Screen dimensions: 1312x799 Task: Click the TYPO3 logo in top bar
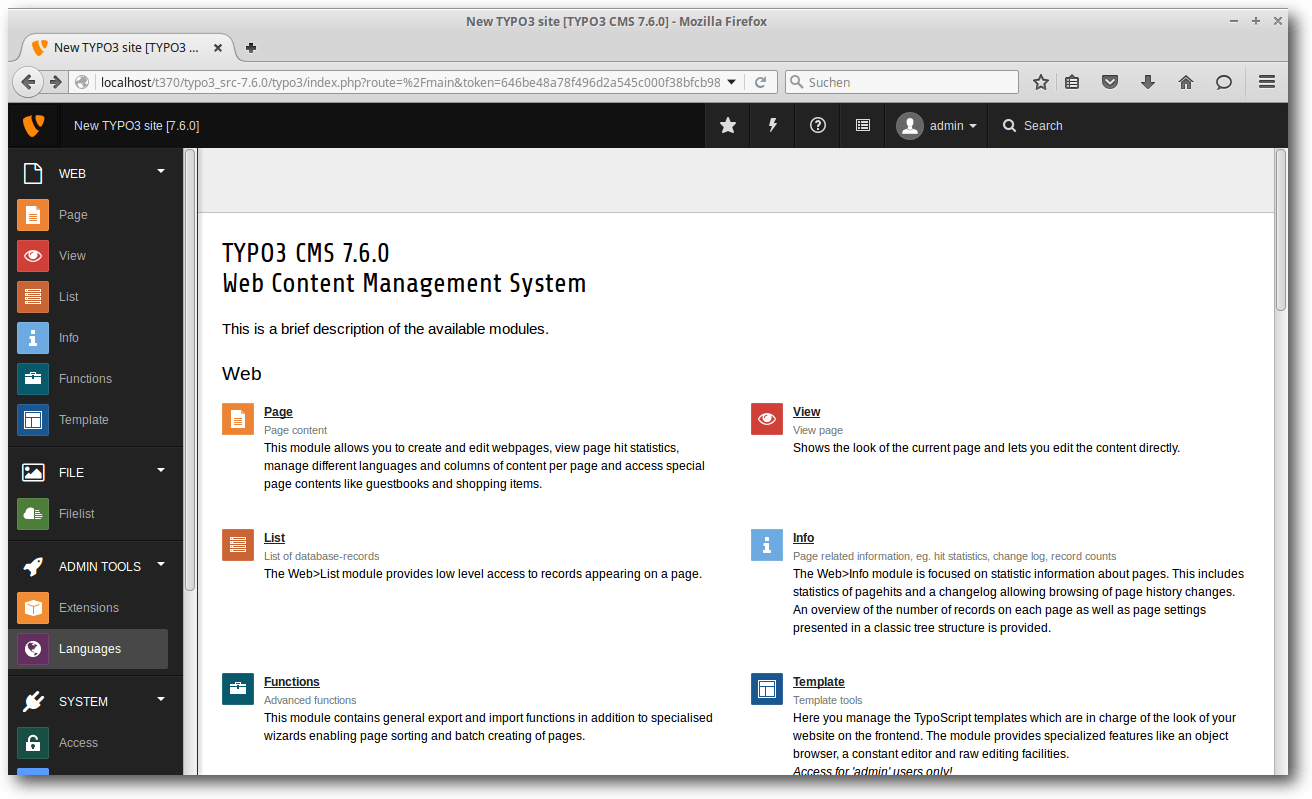(x=33, y=126)
